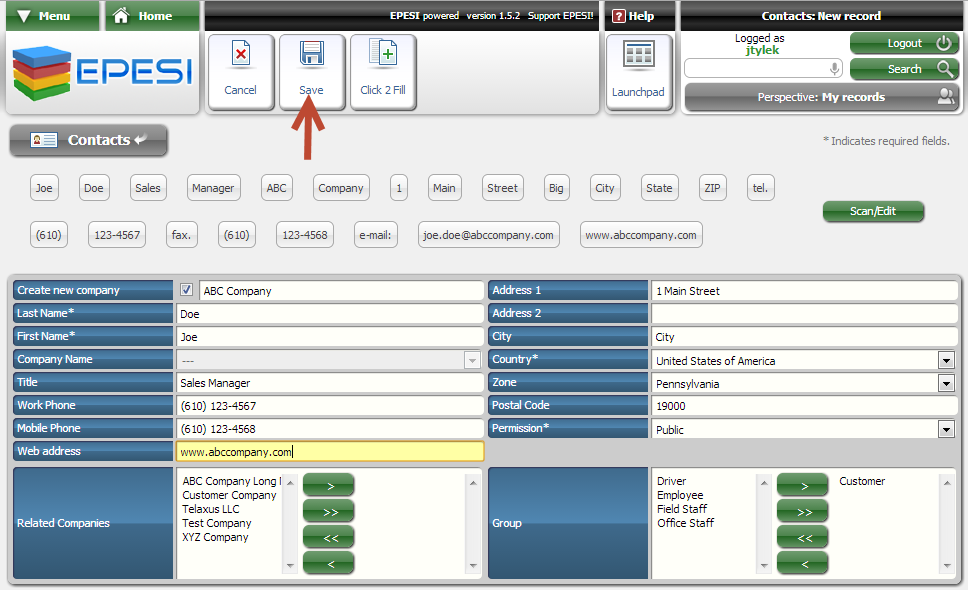968x590 pixels.
Task: Click the Web address input field
Action: tap(329, 452)
